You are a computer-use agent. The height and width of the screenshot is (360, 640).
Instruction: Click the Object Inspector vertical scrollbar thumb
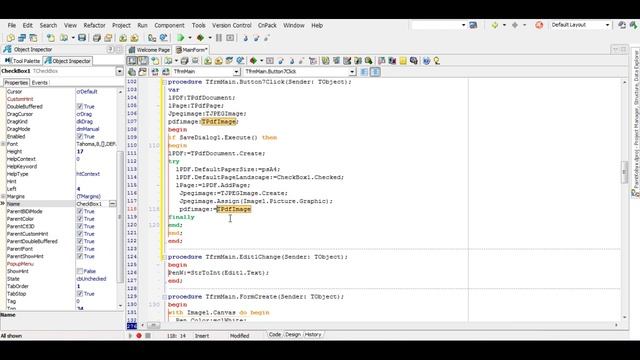click(x=120, y=217)
